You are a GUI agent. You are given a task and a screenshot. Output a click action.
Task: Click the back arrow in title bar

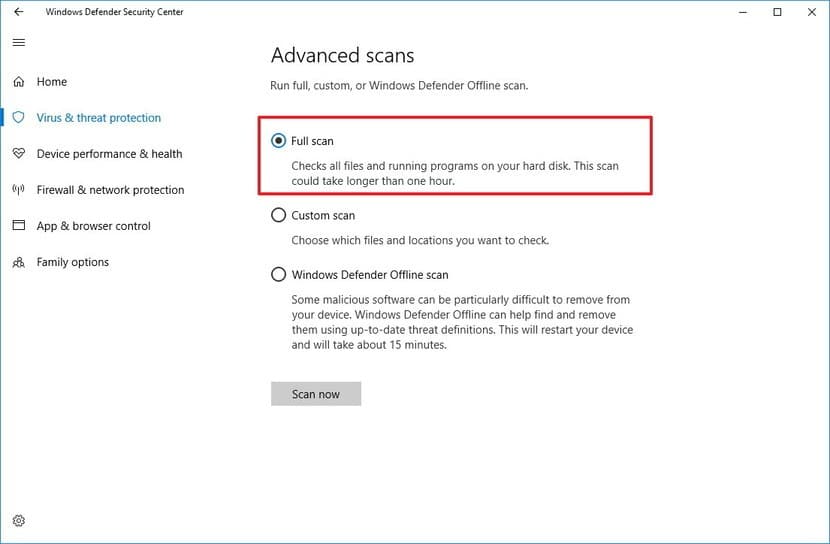[x=19, y=12]
